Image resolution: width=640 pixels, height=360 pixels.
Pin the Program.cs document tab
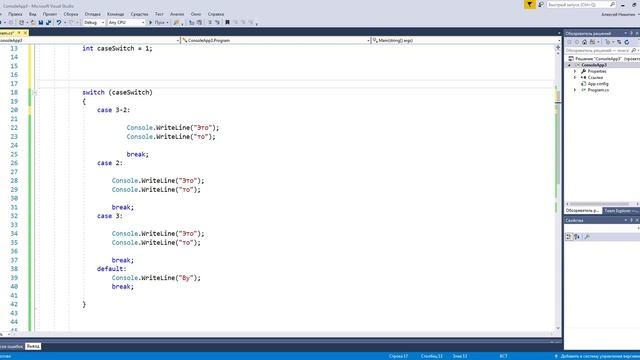click(x=19, y=33)
